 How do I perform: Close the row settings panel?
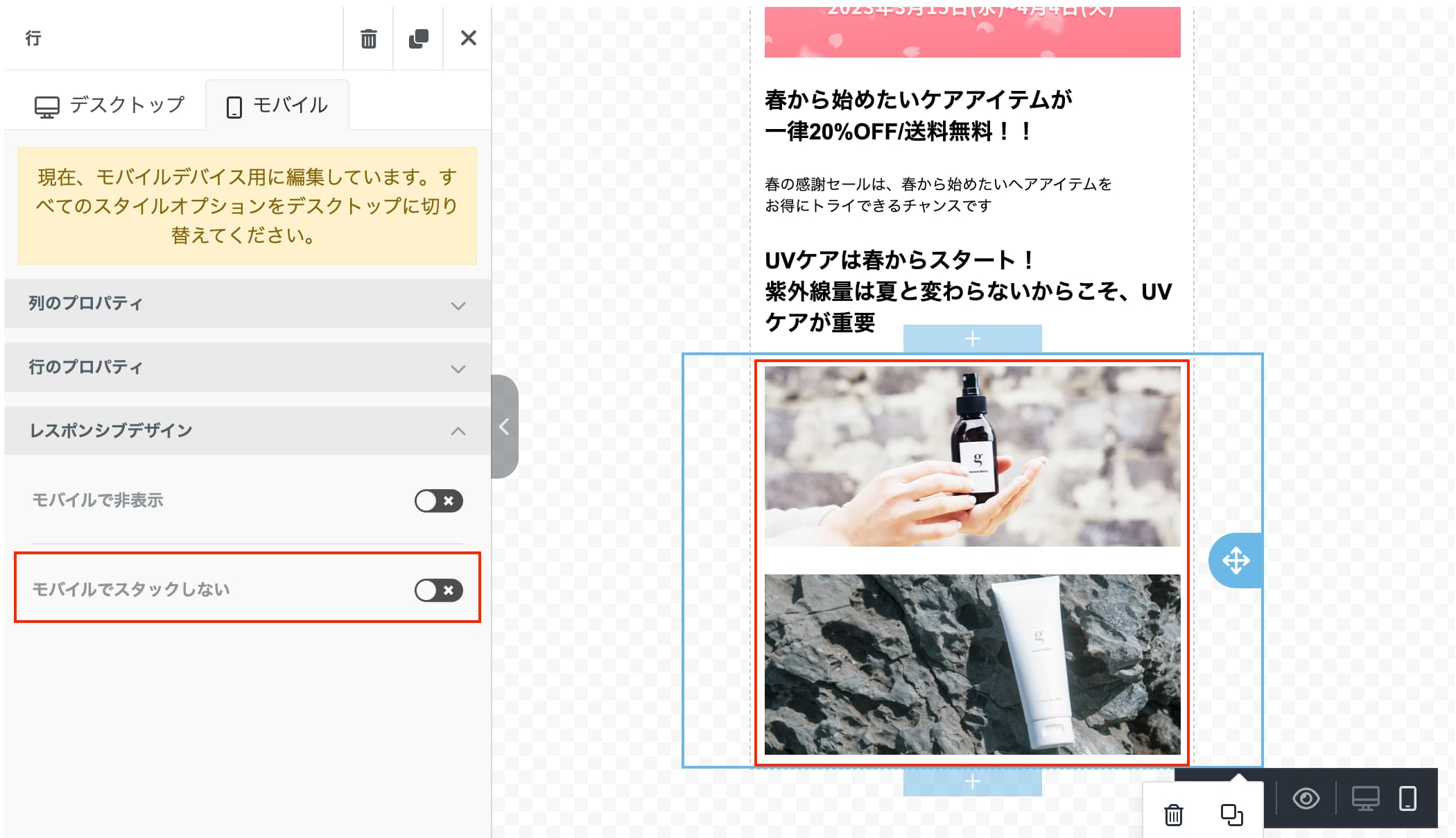[469, 38]
